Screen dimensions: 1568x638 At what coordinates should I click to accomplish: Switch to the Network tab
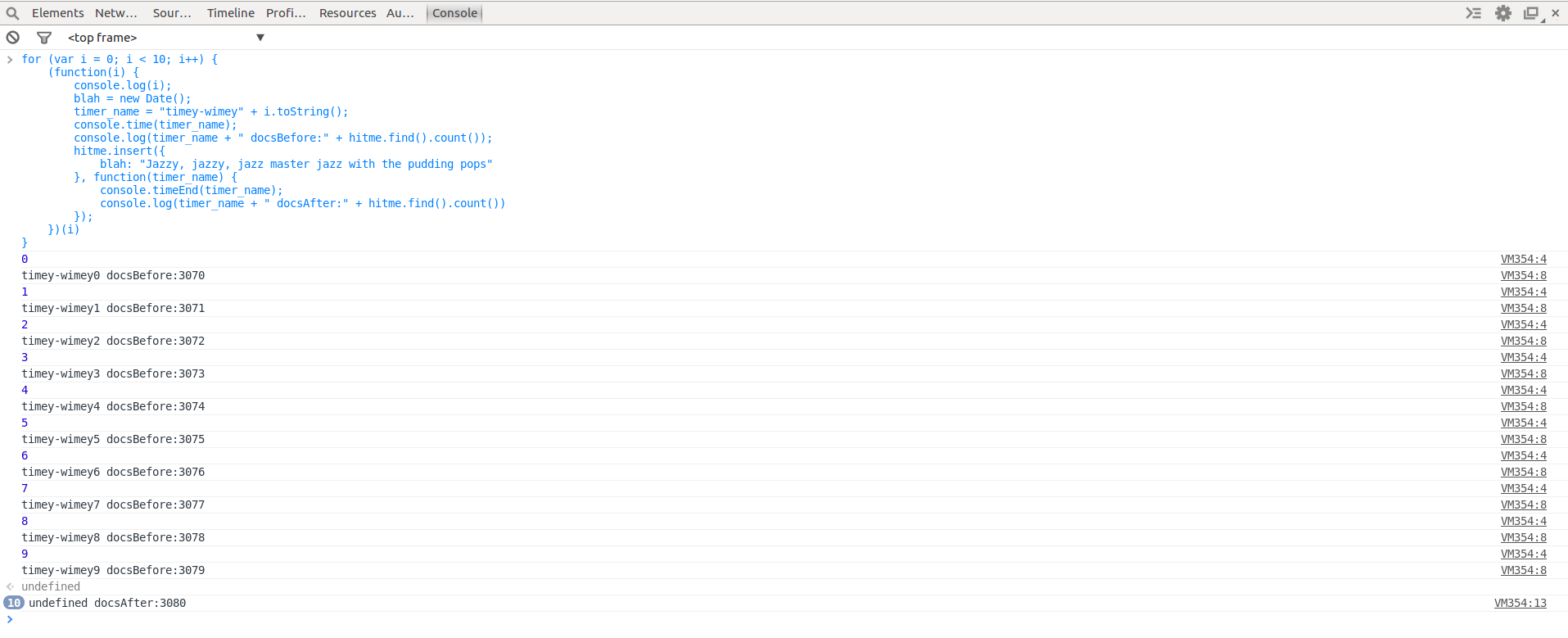pos(115,13)
